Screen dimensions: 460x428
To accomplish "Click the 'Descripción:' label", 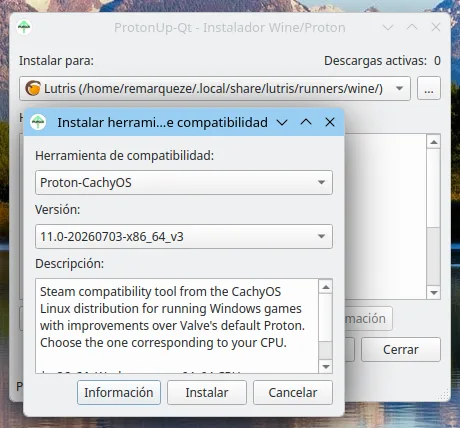I will (70, 264).
